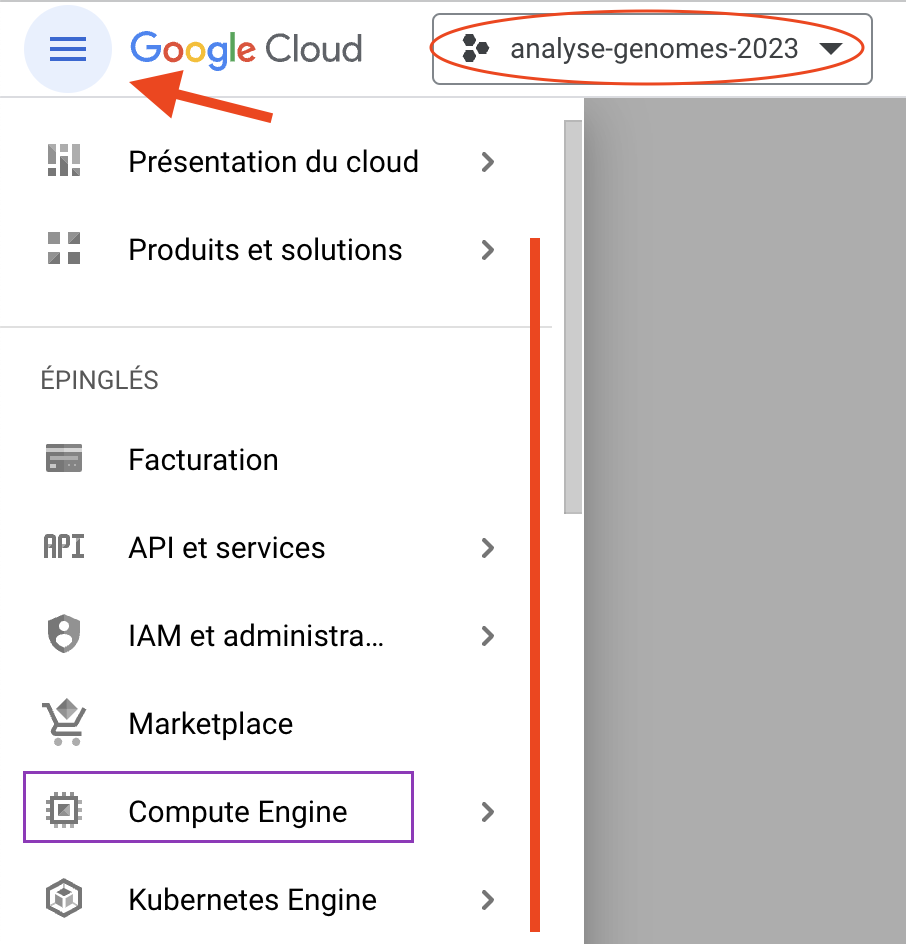Open the Facturation menu item
Image resolution: width=906 pixels, height=944 pixels.
[x=204, y=460]
